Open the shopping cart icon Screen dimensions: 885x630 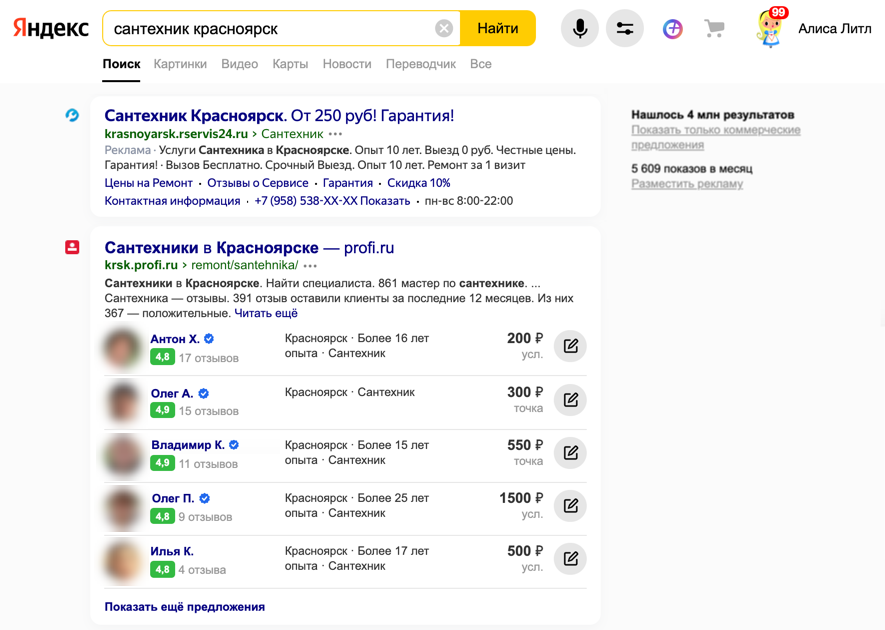pos(714,29)
